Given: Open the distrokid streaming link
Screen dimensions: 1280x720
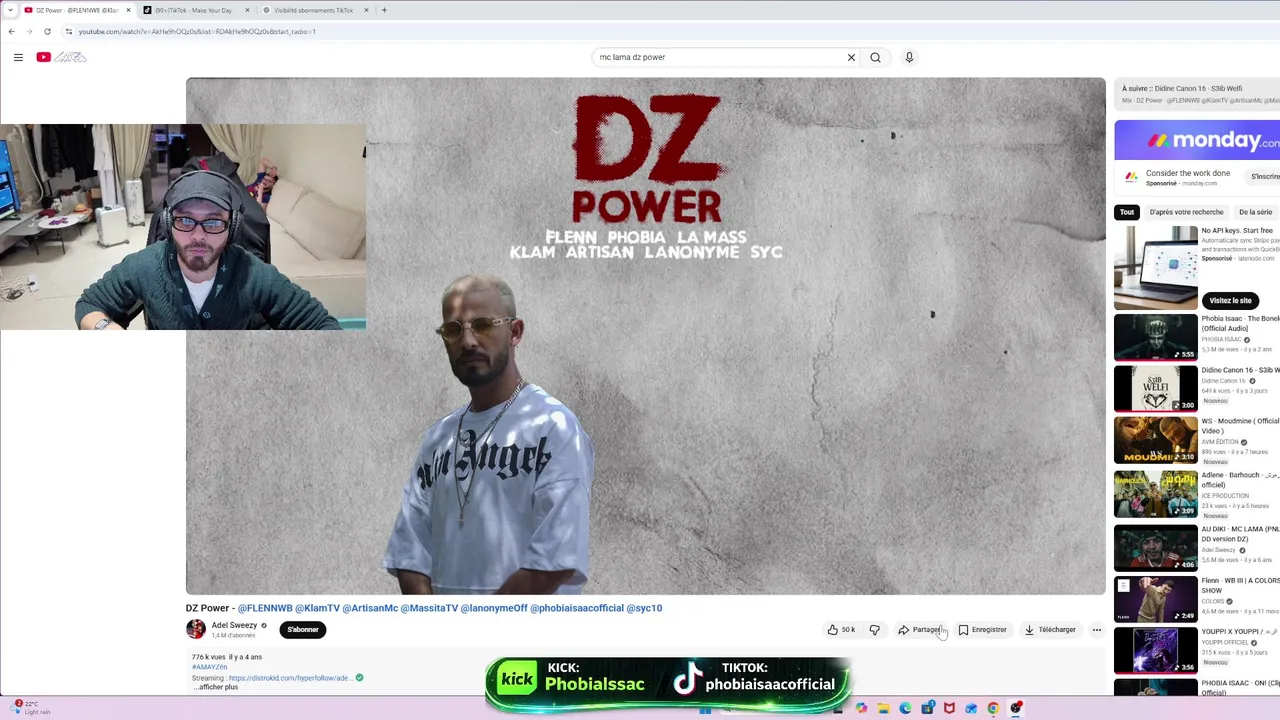Looking at the screenshot, I should (x=290, y=678).
